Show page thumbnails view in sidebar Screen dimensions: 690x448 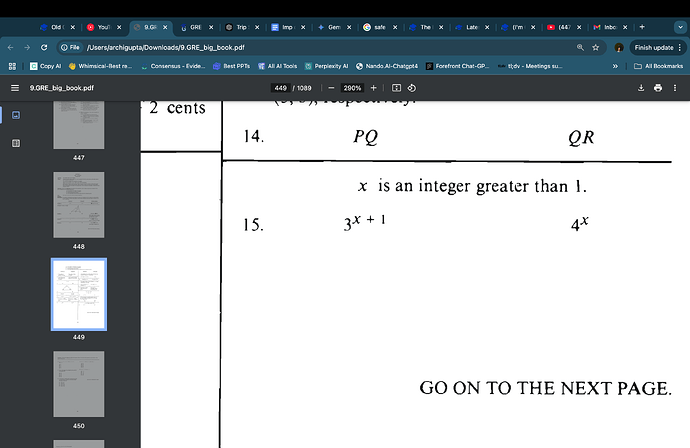pyautogui.click(x=16, y=115)
